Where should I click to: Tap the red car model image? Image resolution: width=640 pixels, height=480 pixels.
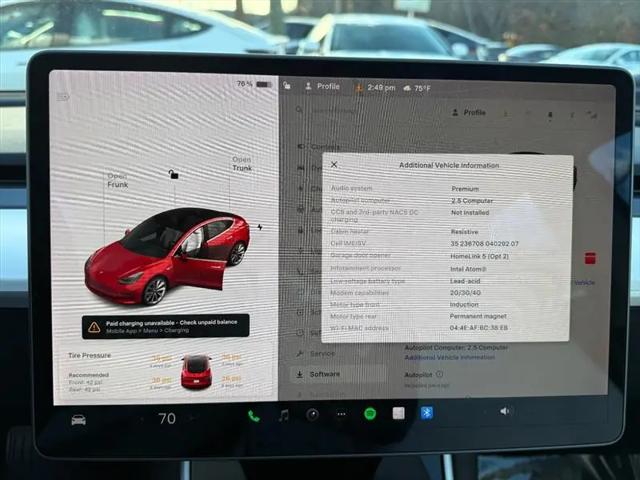tap(167, 256)
